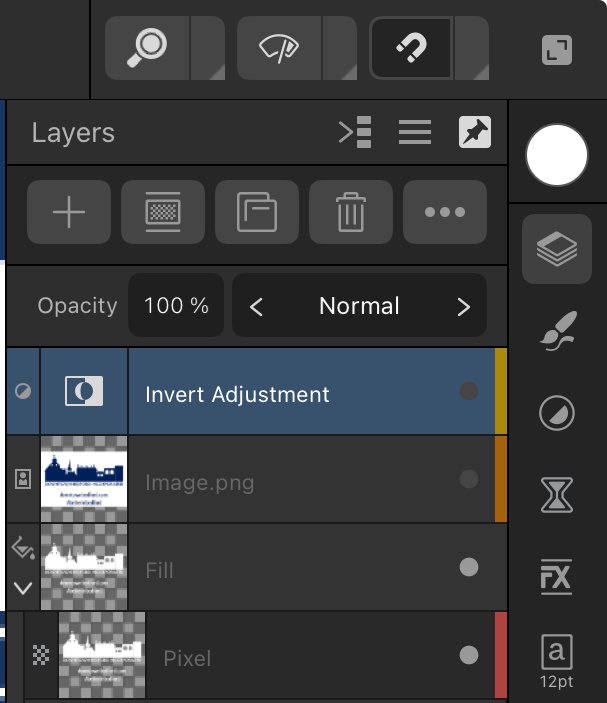Click the mask layer icon

(x=163, y=212)
